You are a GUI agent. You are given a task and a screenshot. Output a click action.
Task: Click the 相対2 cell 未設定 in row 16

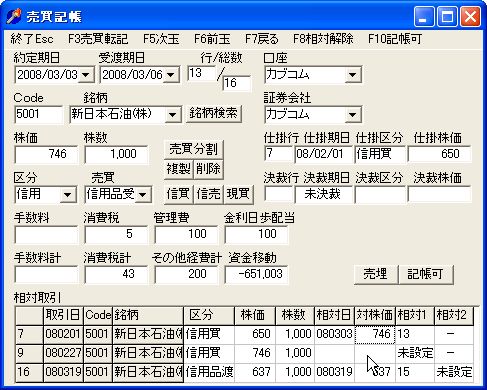[x=454, y=372]
